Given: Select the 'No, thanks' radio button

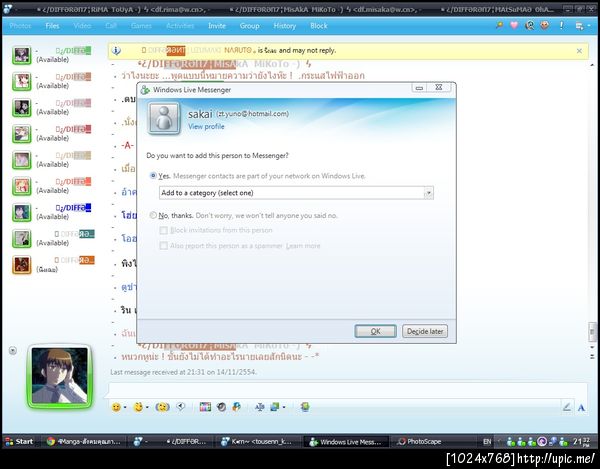Looking at the screenshot, I should 153,215.
